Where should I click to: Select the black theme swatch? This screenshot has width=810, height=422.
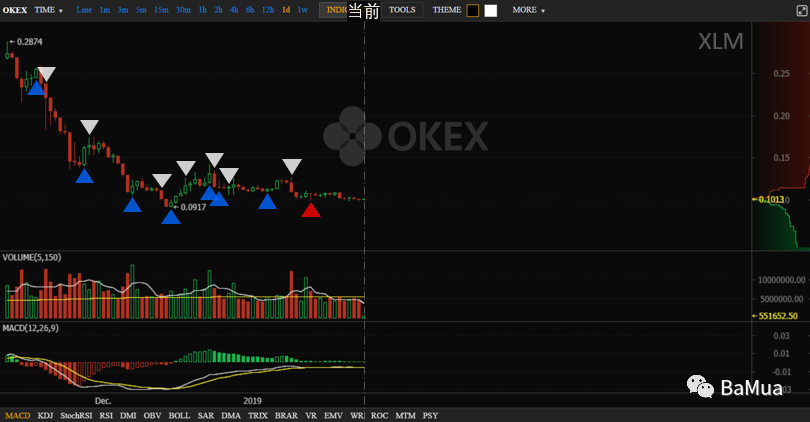coord(473,10)
